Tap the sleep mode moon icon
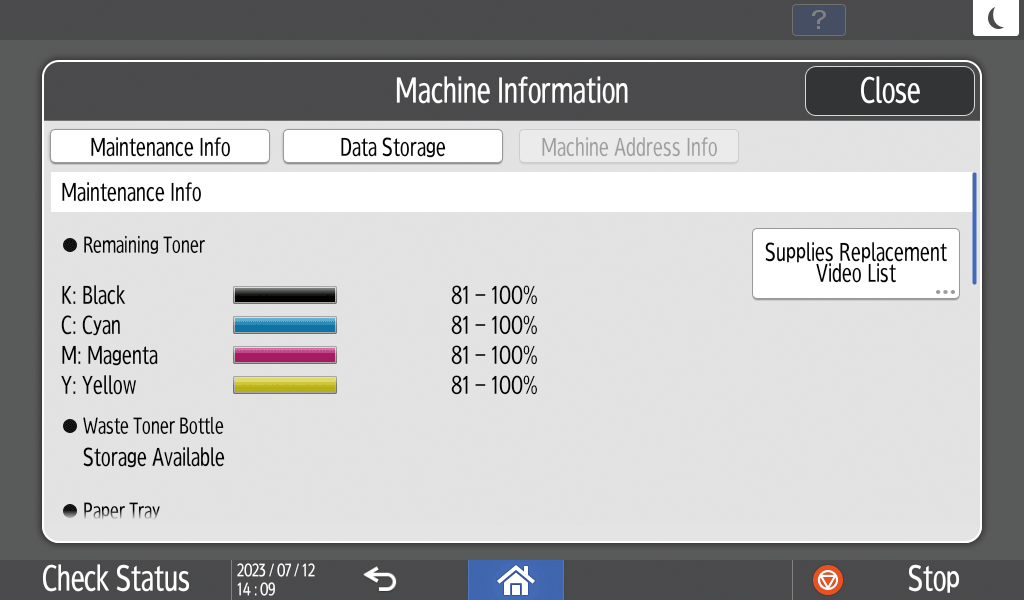1024x600 pixels. tap(996, 18)
